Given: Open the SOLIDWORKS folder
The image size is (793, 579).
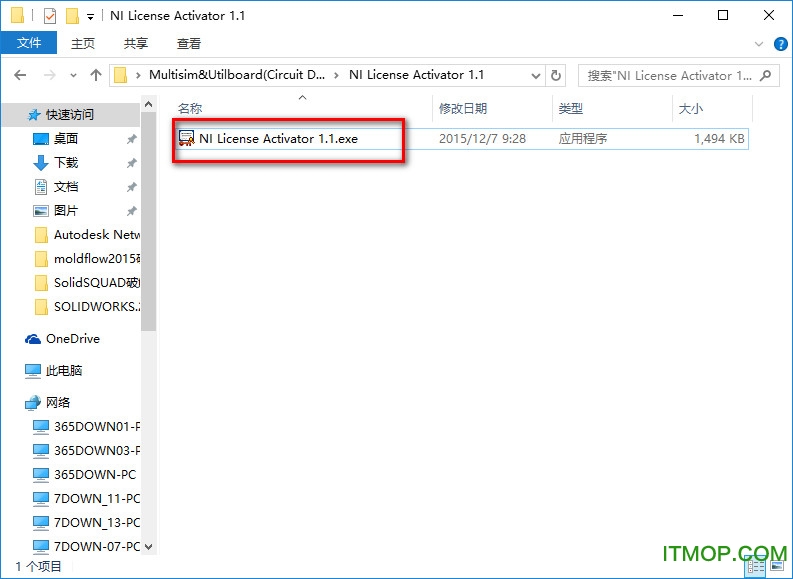Looking at the screenshot, I should click(96, 306).
